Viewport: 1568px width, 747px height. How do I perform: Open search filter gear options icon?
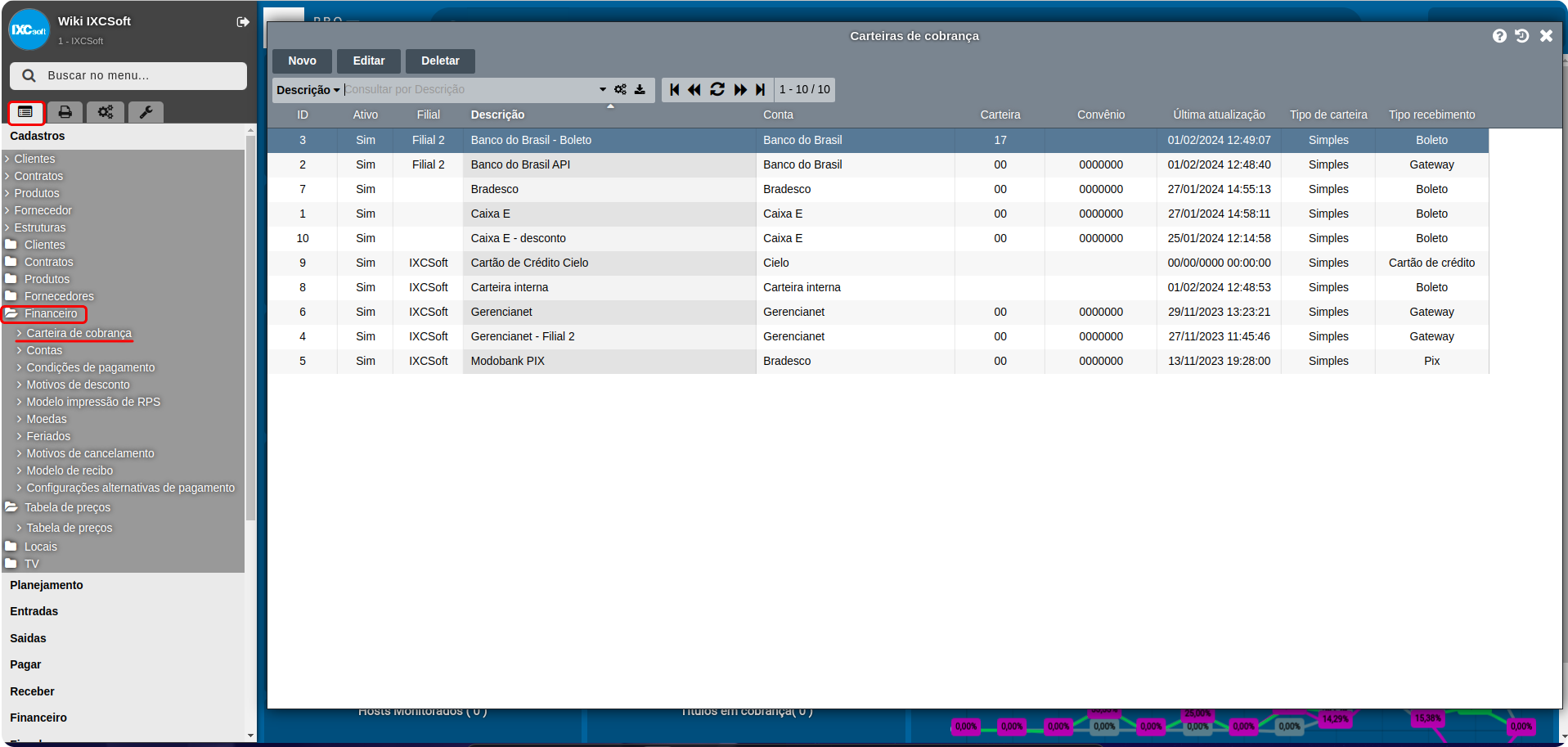click(621, 89)
